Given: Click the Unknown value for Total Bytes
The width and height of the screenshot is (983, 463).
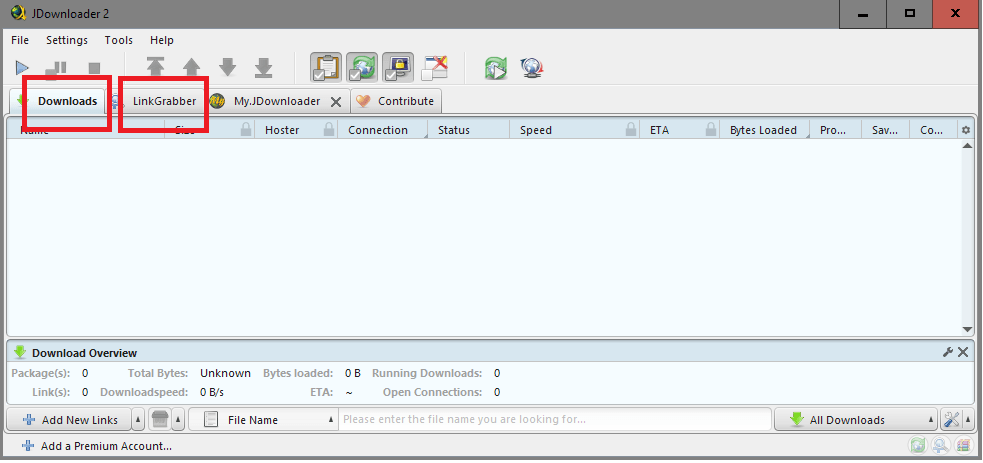Looking at the screenshot, I should pos(226,373).
